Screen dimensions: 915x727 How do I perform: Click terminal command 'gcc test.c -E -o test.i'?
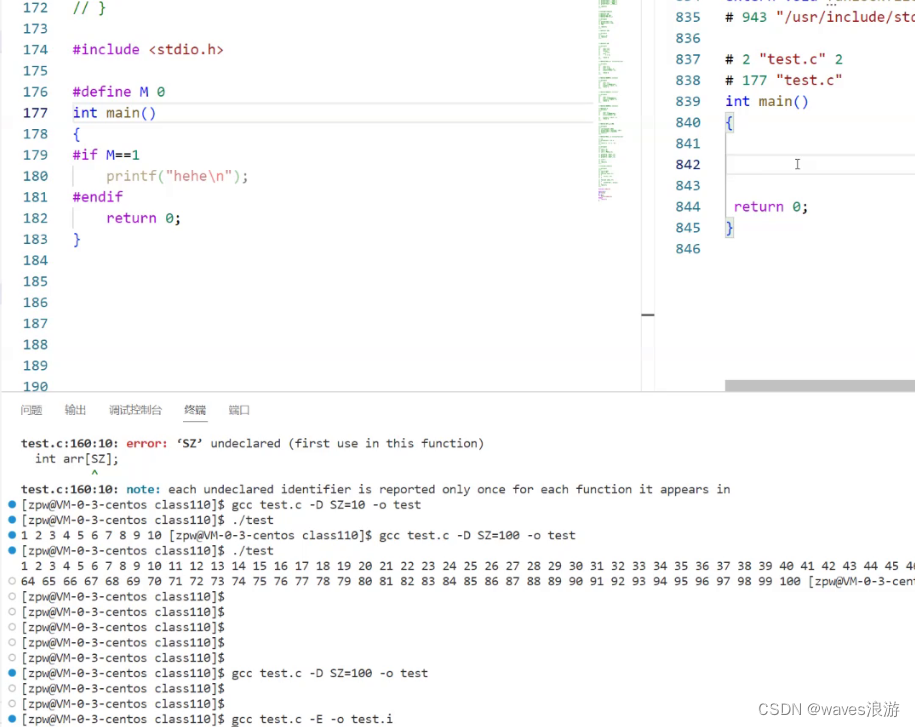[x=312, y=719]
